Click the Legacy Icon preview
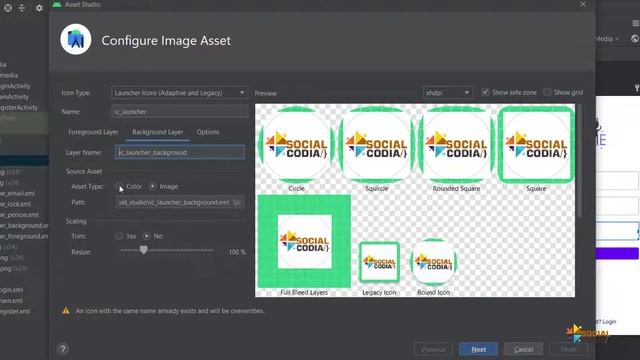The width and height of the screenshot is (640, 360). (379, 262)
